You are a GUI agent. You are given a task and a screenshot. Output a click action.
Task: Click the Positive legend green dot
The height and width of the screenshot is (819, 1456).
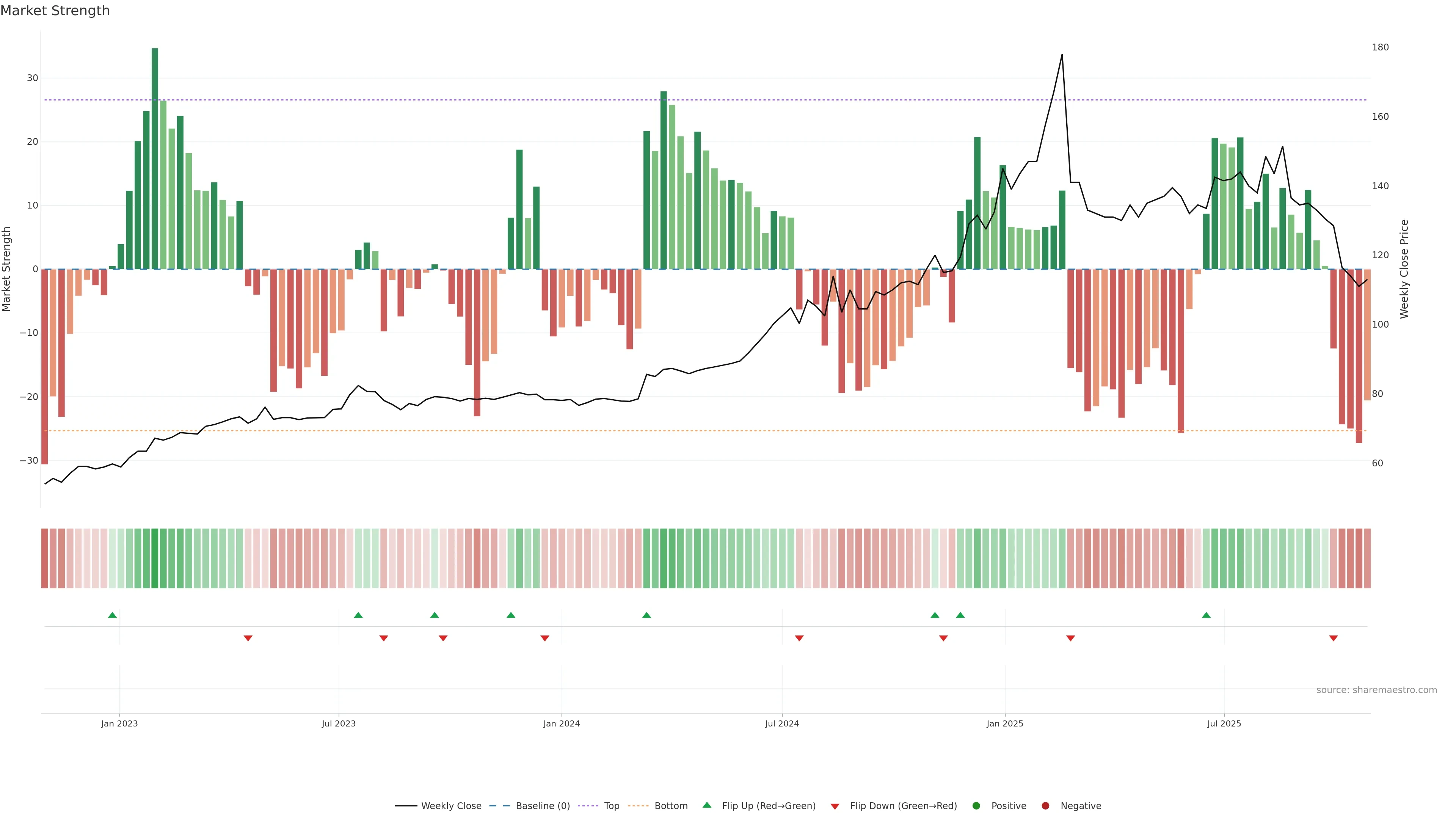[x=976, y=806]
